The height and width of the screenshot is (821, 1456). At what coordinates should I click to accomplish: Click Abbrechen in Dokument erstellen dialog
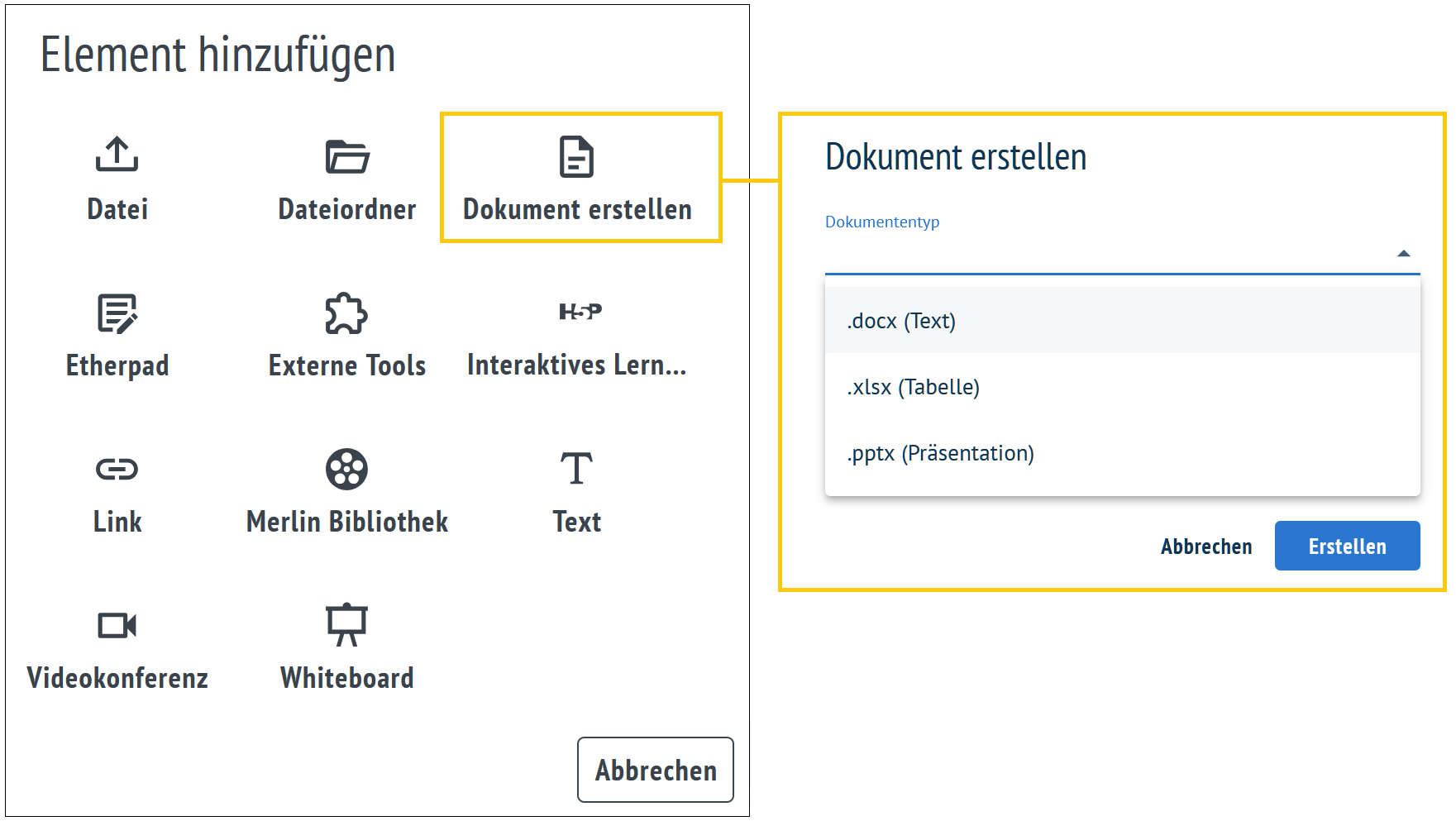tap(1205, 547)
